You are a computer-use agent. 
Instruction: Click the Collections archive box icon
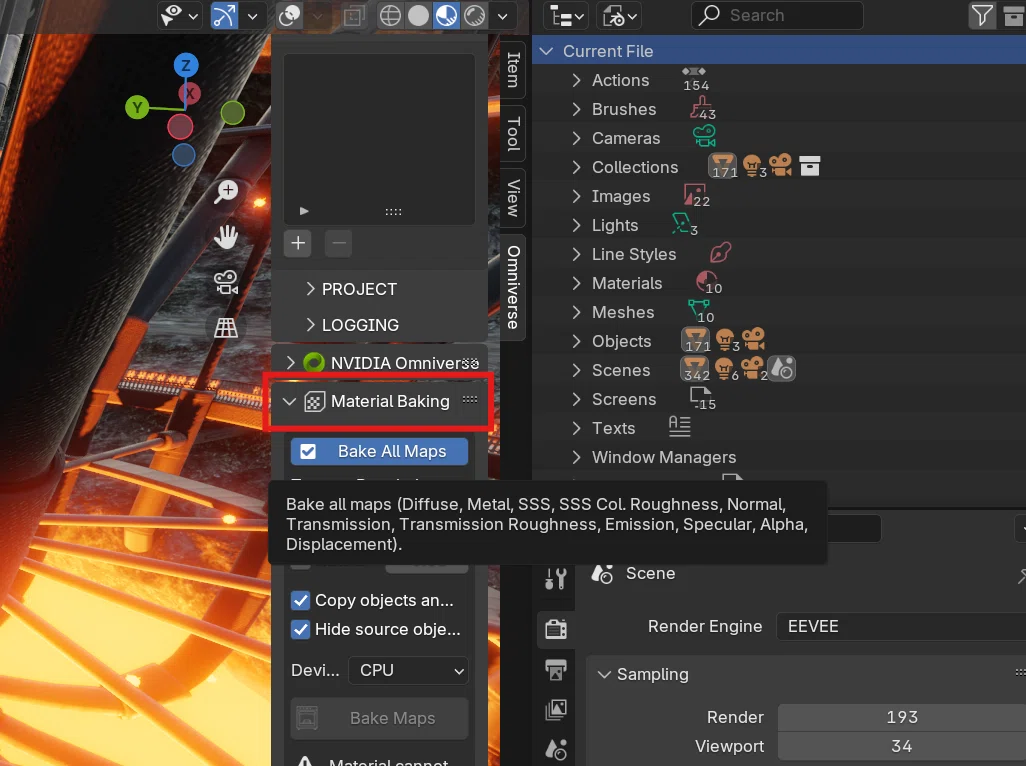pyautogui.click(x=809, y=166)
